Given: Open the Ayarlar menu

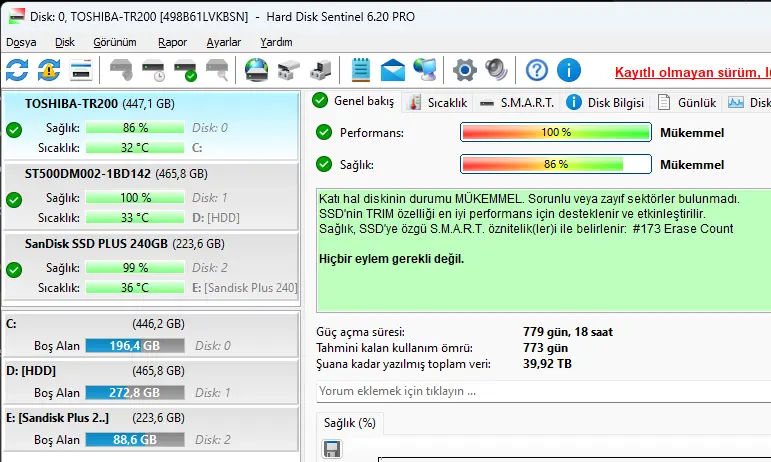Looking at the screenshot, I should (224, 42).
